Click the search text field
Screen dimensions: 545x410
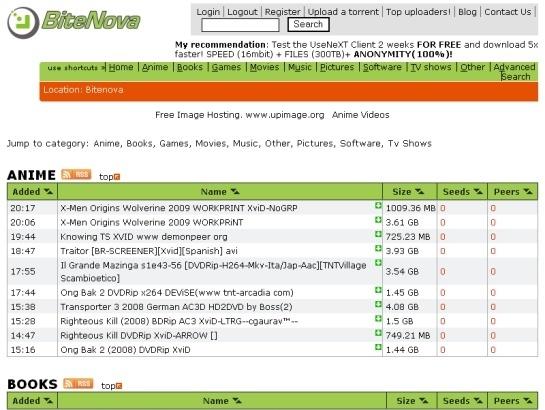click(240, 25)
